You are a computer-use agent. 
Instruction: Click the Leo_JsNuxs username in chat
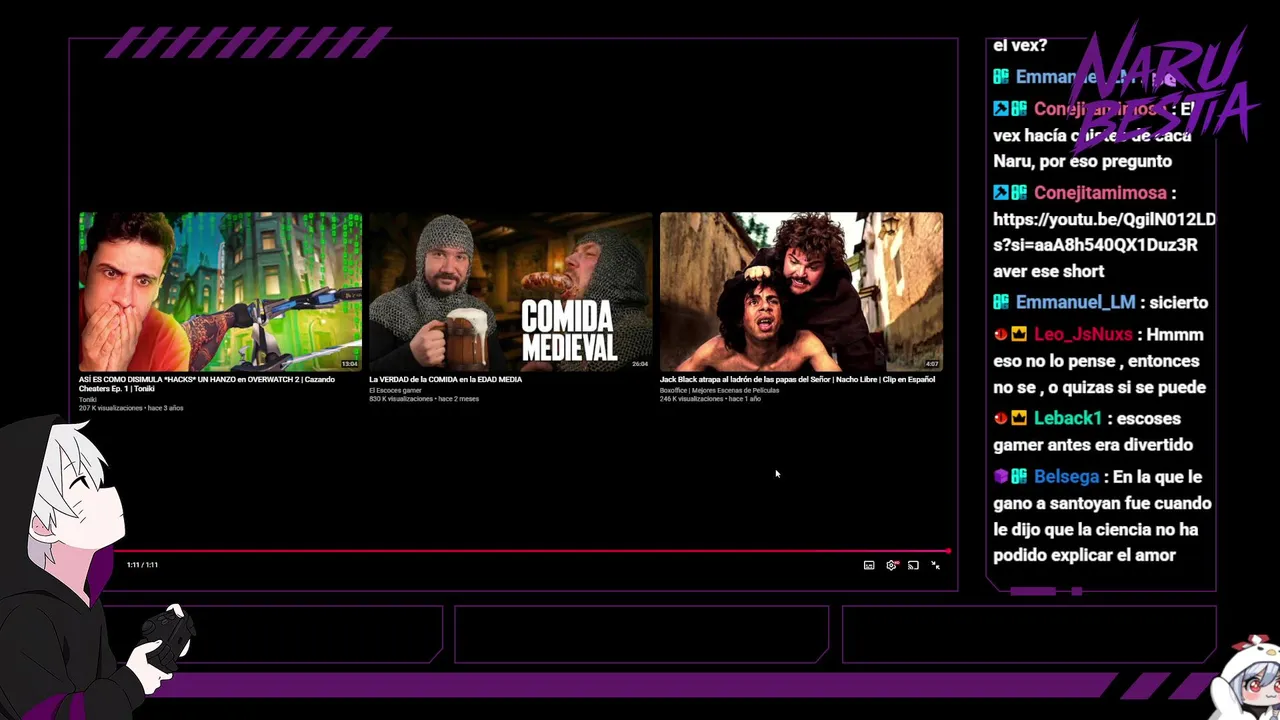click(1083, 335)
